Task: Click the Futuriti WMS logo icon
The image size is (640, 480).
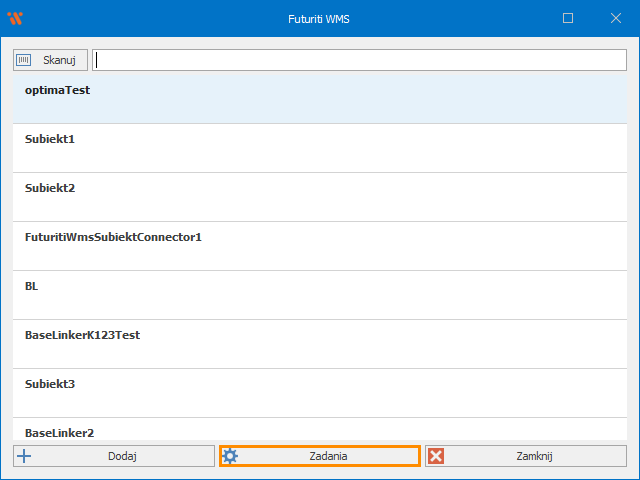Action: coord(14,18)
